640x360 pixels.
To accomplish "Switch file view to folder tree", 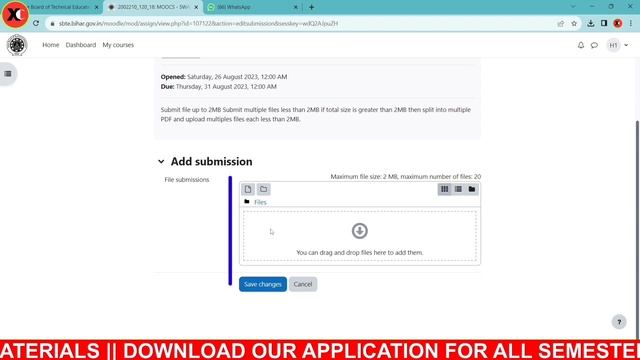I will tap(472, 189).
